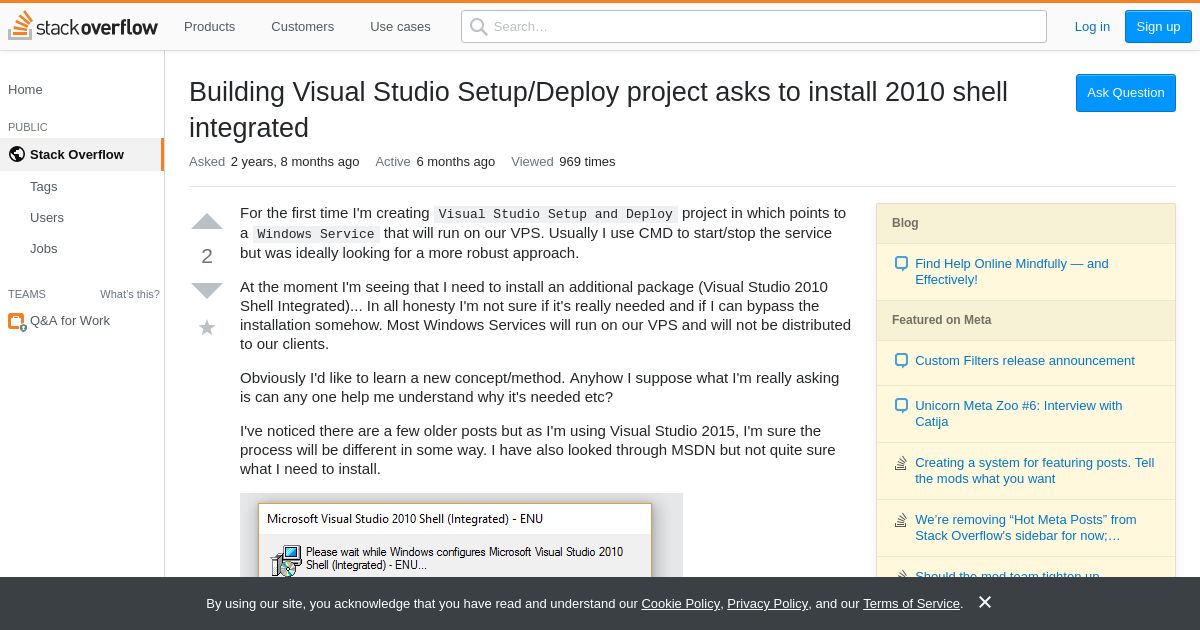Open Custom Filters release announcement
The height and width of the screenshot is (630, 1200).
coord(1025,361)
